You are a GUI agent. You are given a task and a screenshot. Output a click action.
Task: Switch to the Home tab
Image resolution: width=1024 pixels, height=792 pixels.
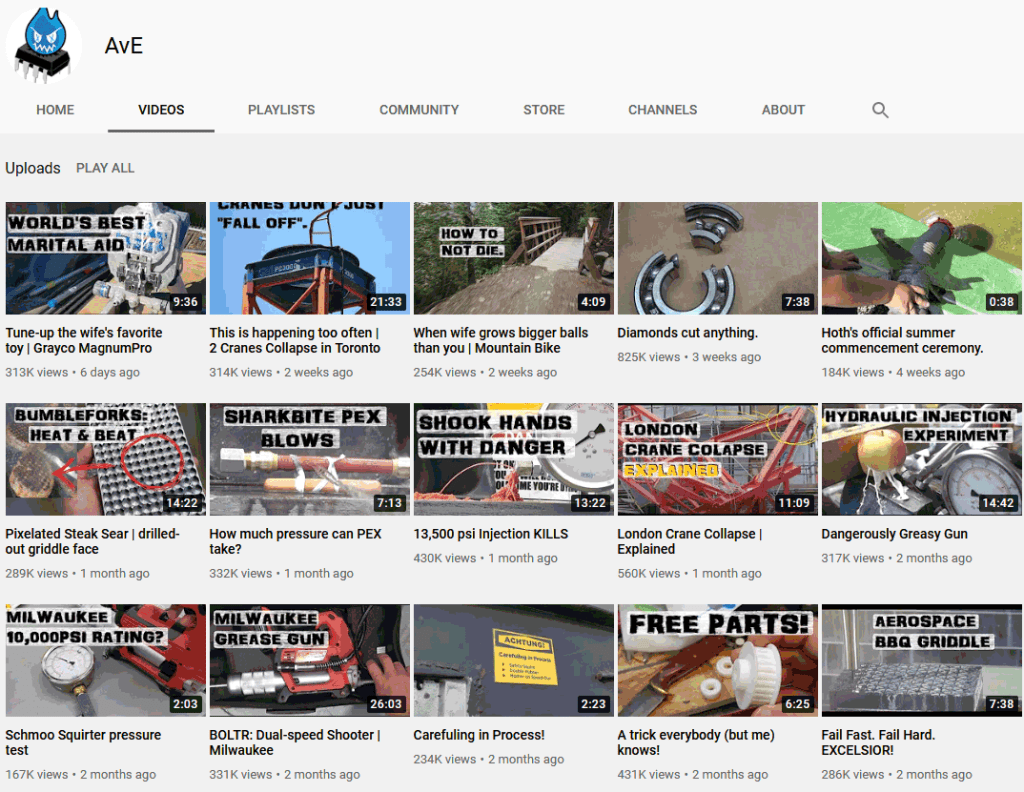[x=55, y=110]
